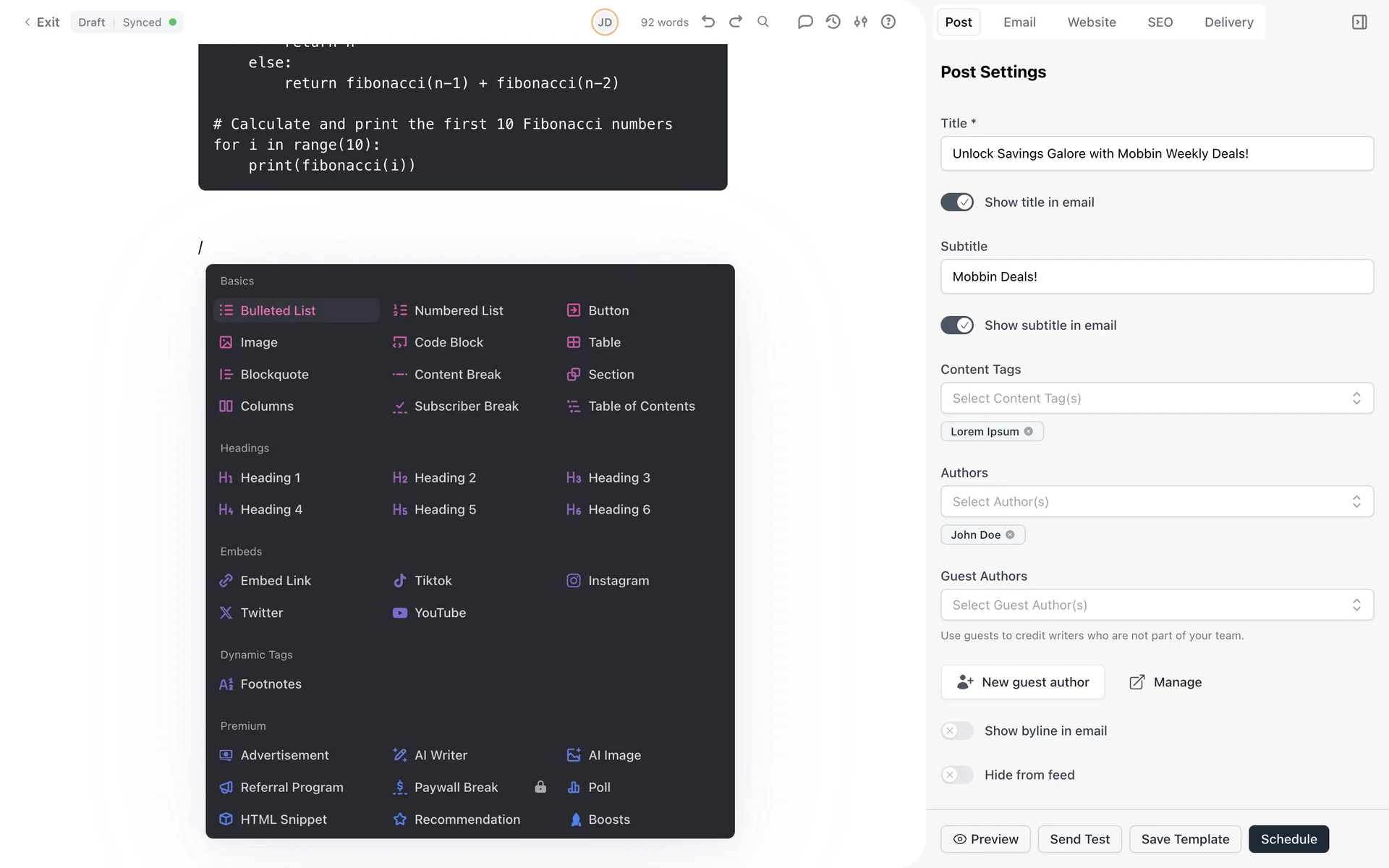Screen dimensions: 1389x868
Task: Turn off Show subtitle in email
Action: coord(957,325)
